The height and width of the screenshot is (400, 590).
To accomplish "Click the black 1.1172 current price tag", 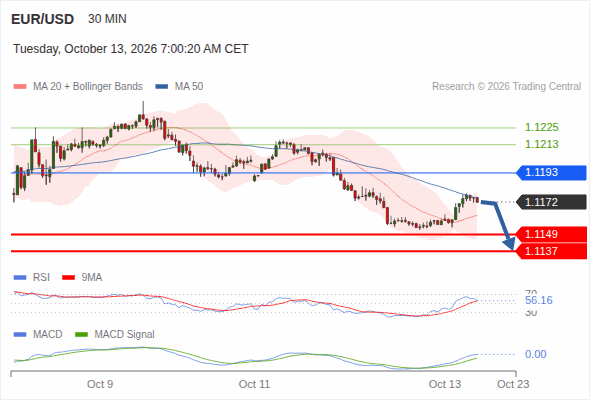I will (x=551, y=202).
